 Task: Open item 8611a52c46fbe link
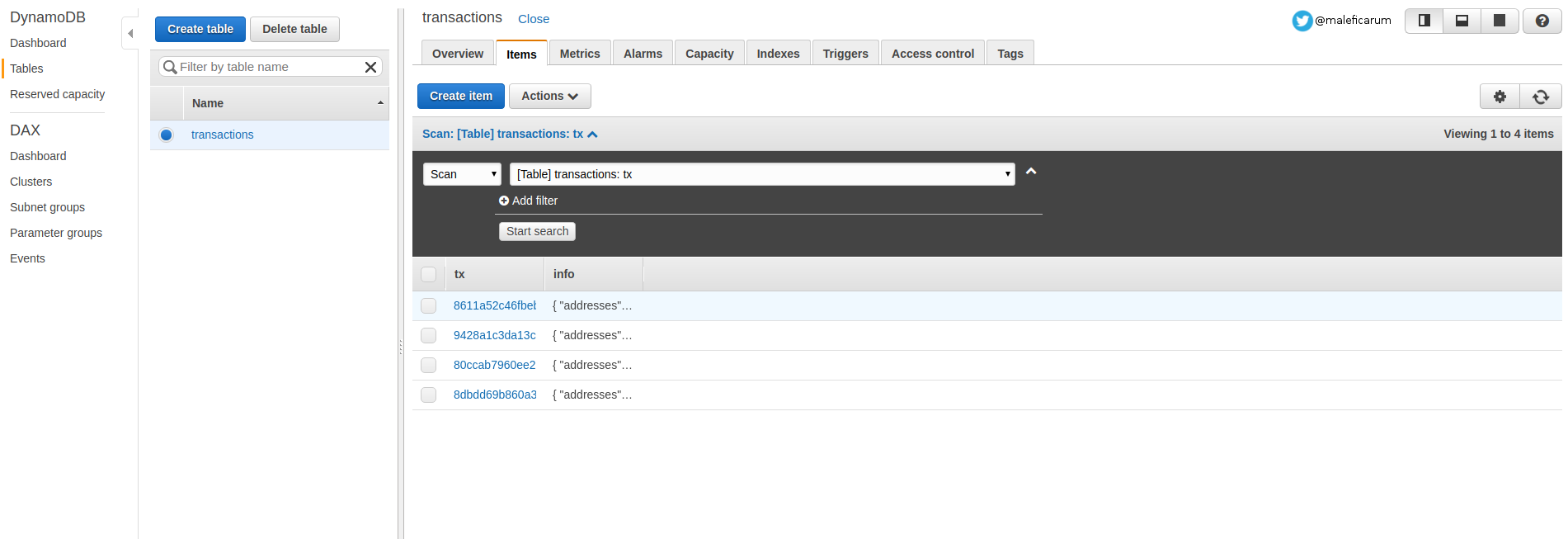click(x=495, y=305)
